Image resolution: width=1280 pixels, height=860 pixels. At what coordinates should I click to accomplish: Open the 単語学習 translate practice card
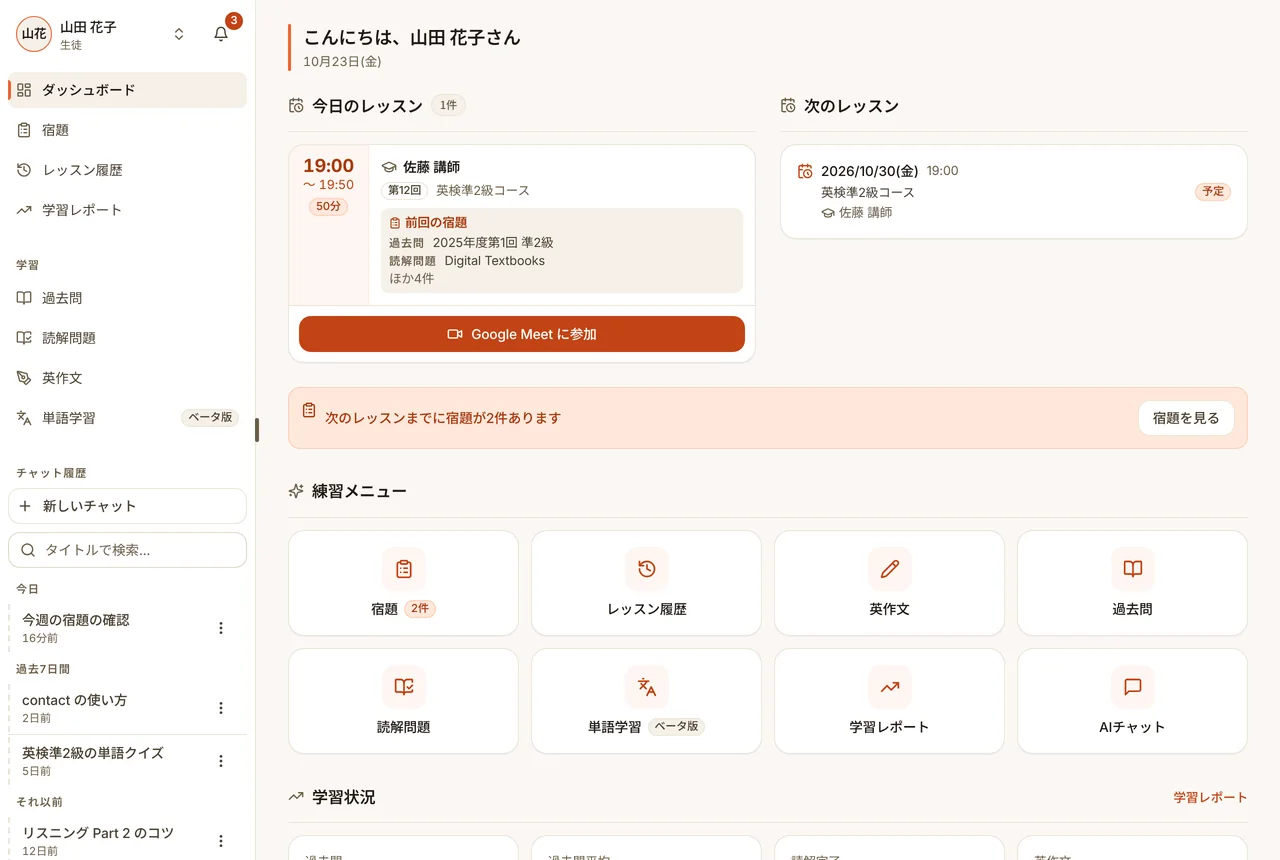(x=646, y=701)
